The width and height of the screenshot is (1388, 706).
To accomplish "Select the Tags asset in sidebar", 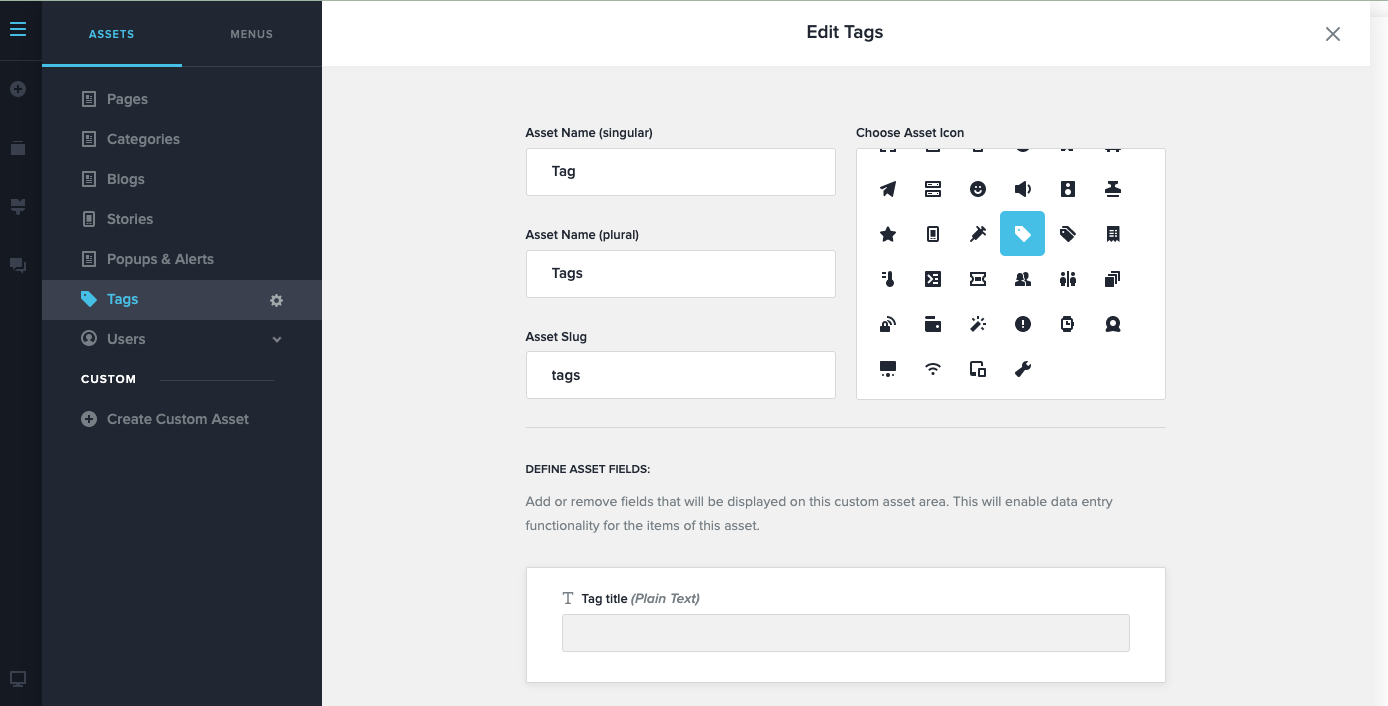I will point(182,299).
